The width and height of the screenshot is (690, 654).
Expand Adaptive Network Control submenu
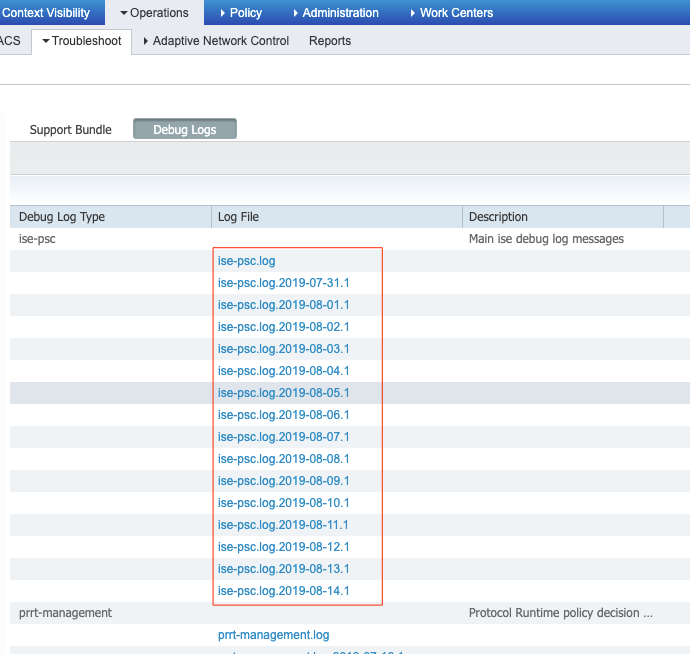[216, 41]
